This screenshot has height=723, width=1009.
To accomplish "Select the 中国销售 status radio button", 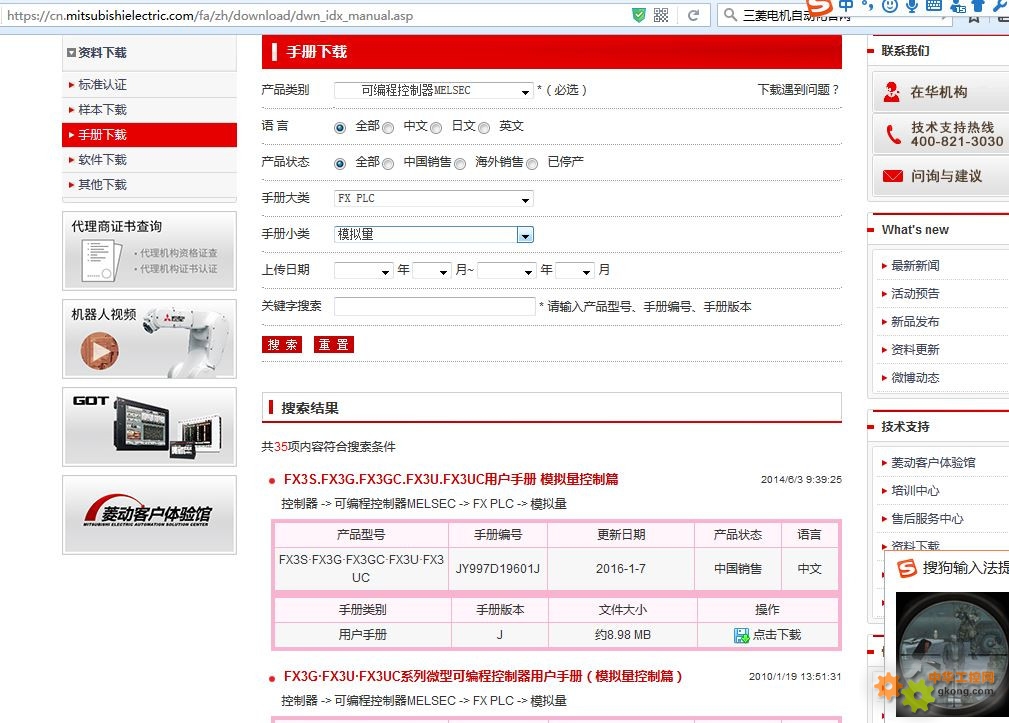I will pyautogui.click(x=388, y=164).
